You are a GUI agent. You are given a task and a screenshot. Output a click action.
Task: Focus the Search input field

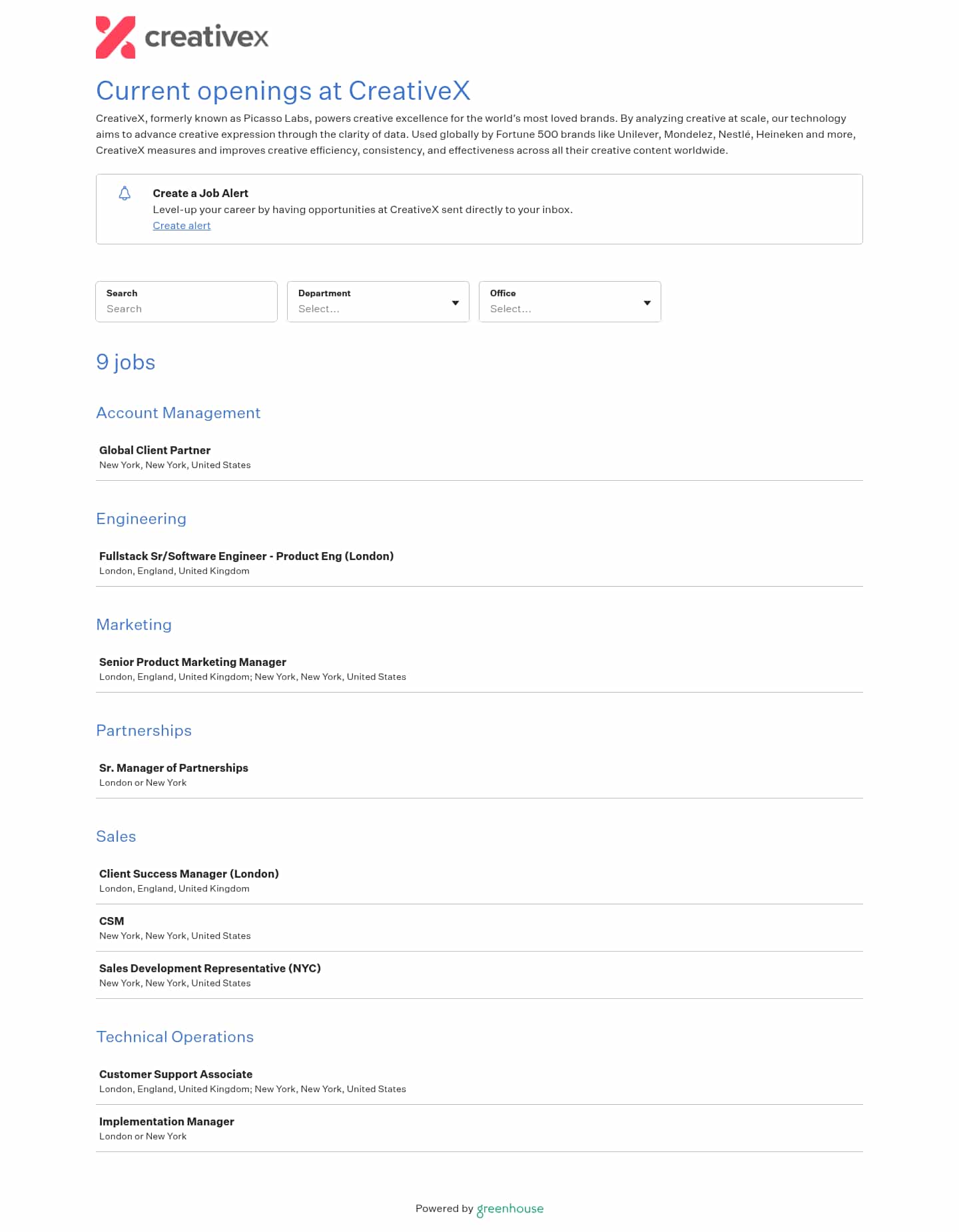[x=186, y=308]
